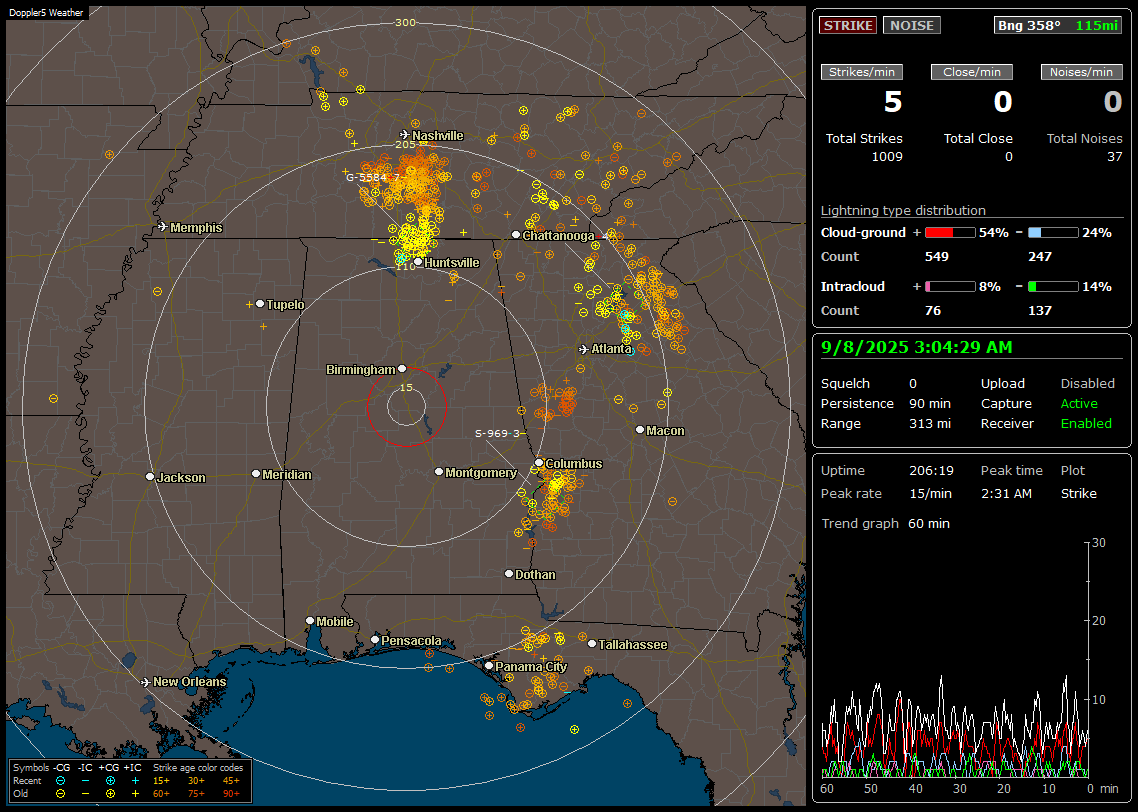This screenshot has height=812, width=1138.
Task: Click the Panama City dot marker
Action: click(489, 665)
